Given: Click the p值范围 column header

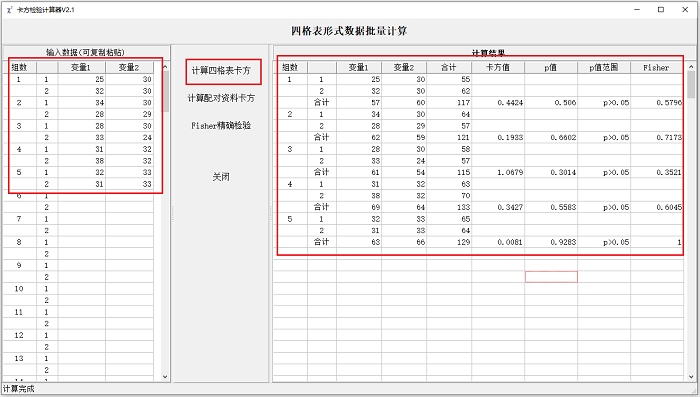Looking at the screenshot, I should (x=604, y=67).
